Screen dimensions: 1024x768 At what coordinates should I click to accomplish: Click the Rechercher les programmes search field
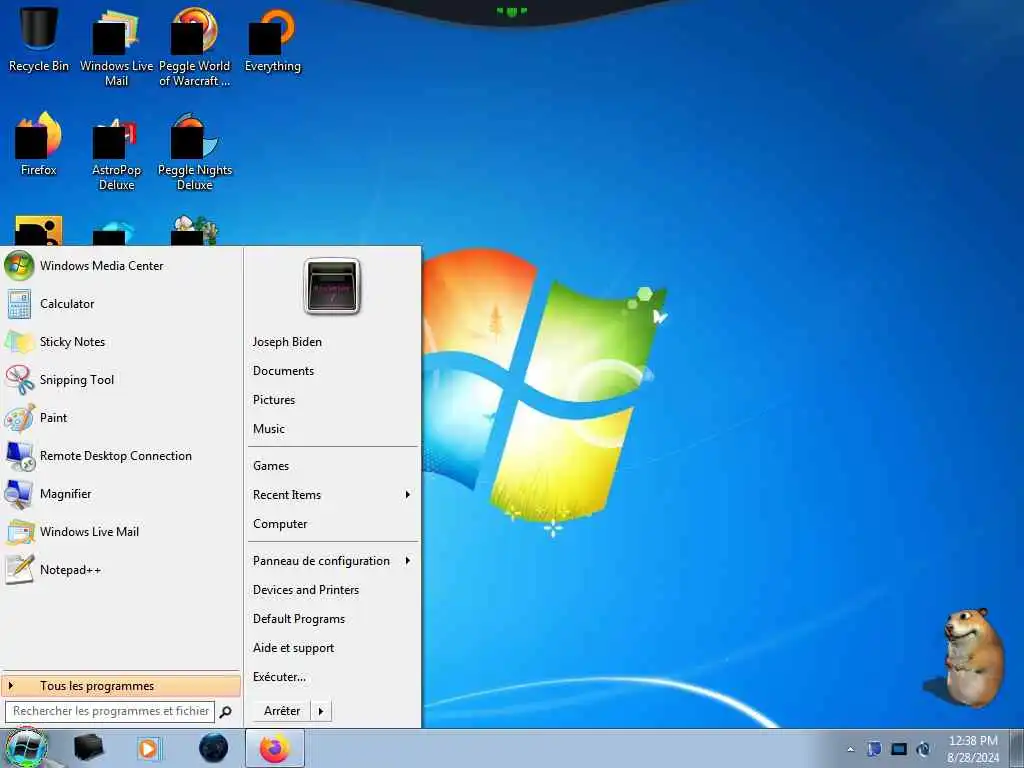click(110, 711)
